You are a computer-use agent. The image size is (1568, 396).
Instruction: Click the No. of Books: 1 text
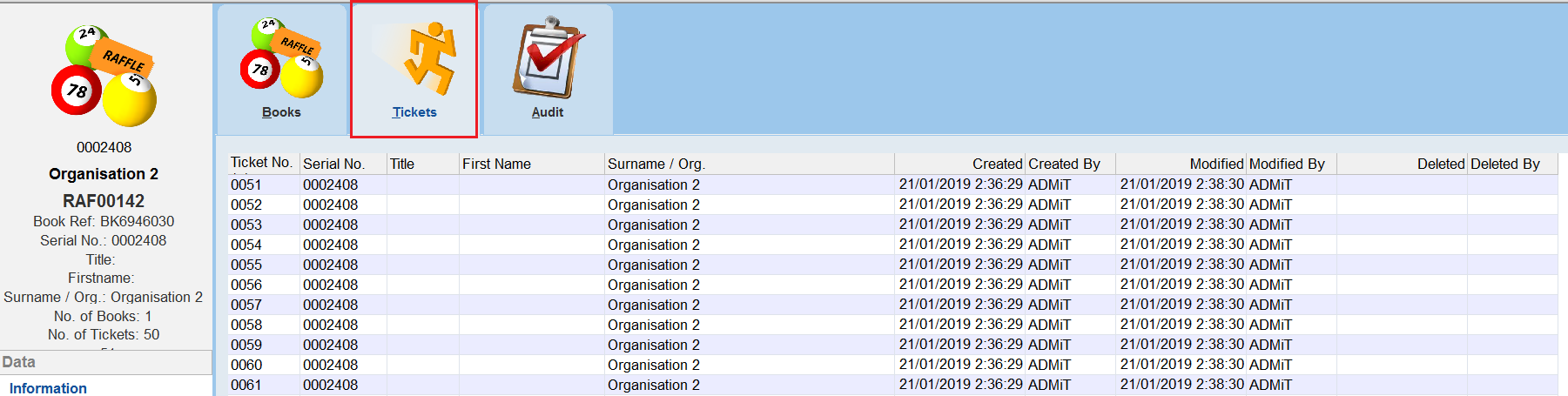[103, 316]
